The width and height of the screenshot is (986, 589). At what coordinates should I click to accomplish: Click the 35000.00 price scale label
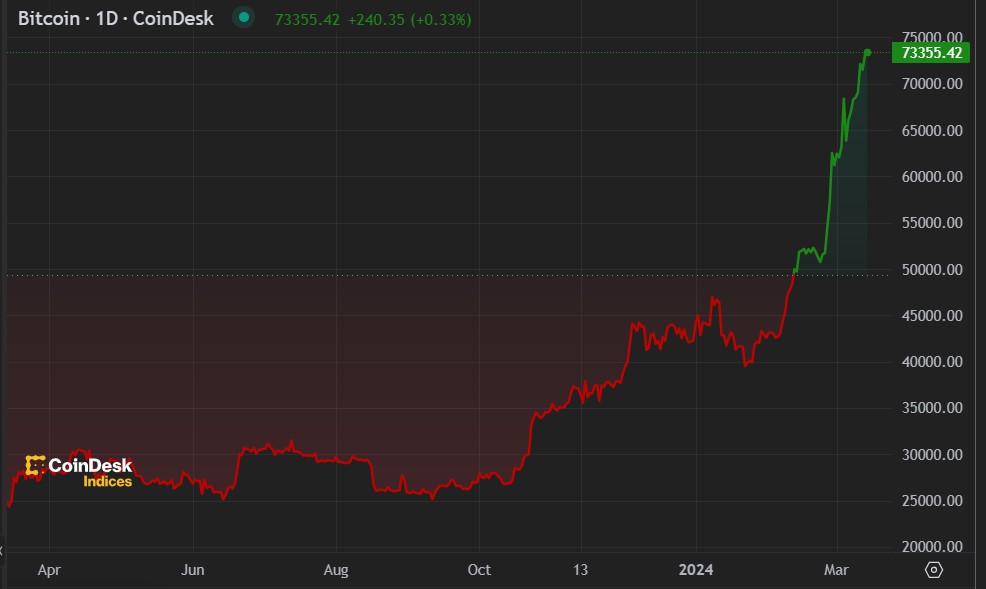[x=932, y=408]
